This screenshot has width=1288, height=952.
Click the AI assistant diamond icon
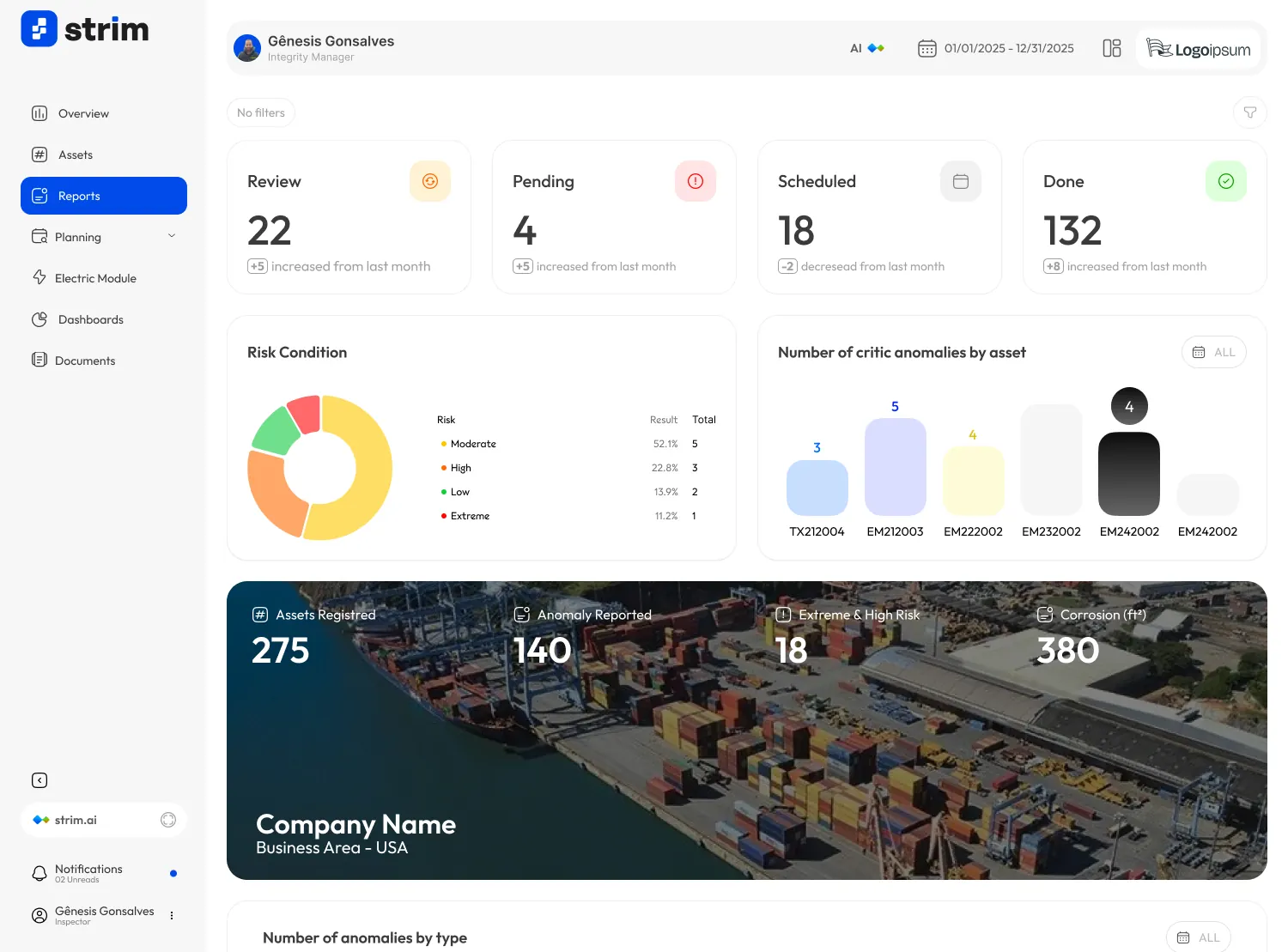[876, 48]
